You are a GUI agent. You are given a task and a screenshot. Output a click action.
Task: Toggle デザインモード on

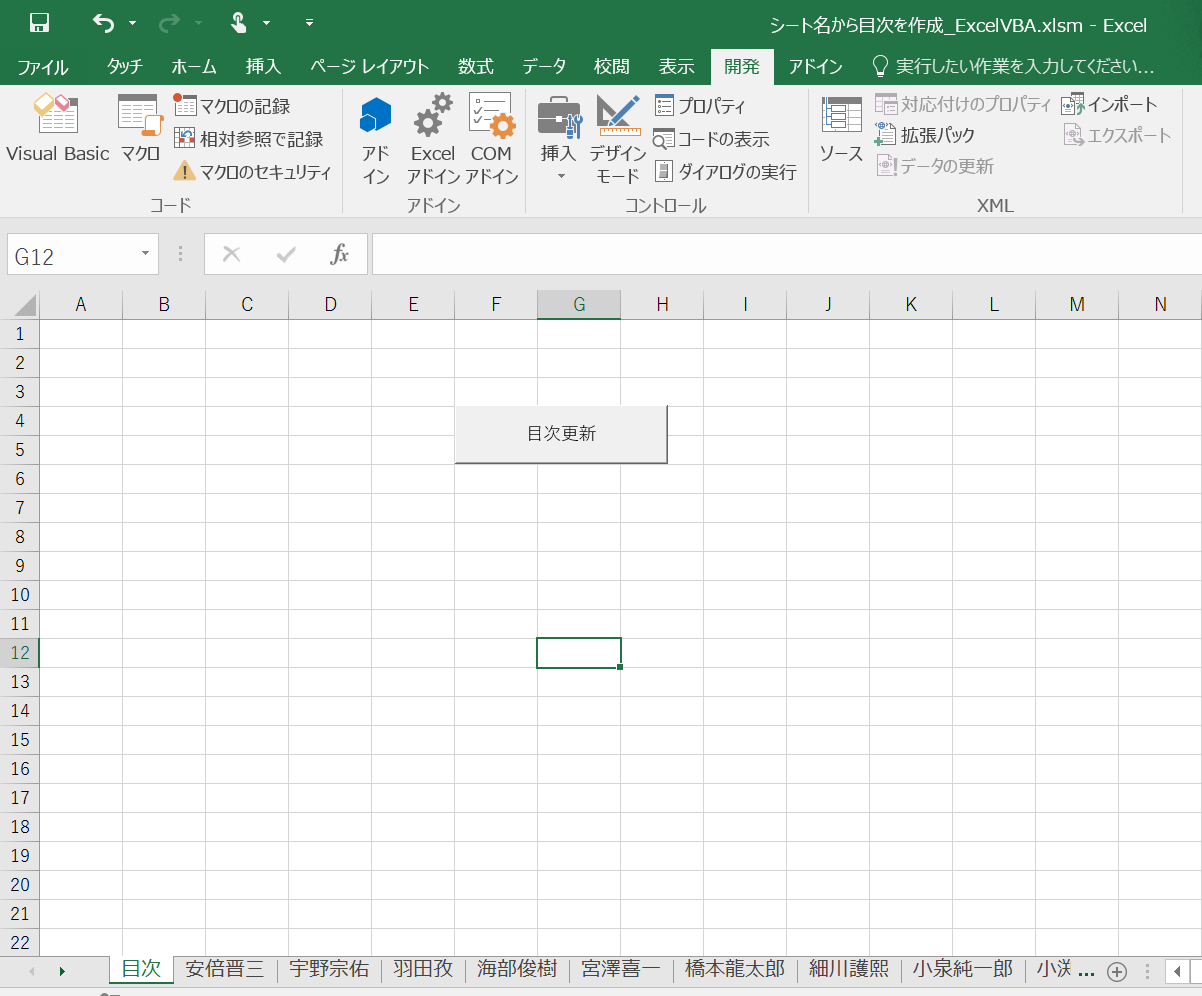[617, 138]
